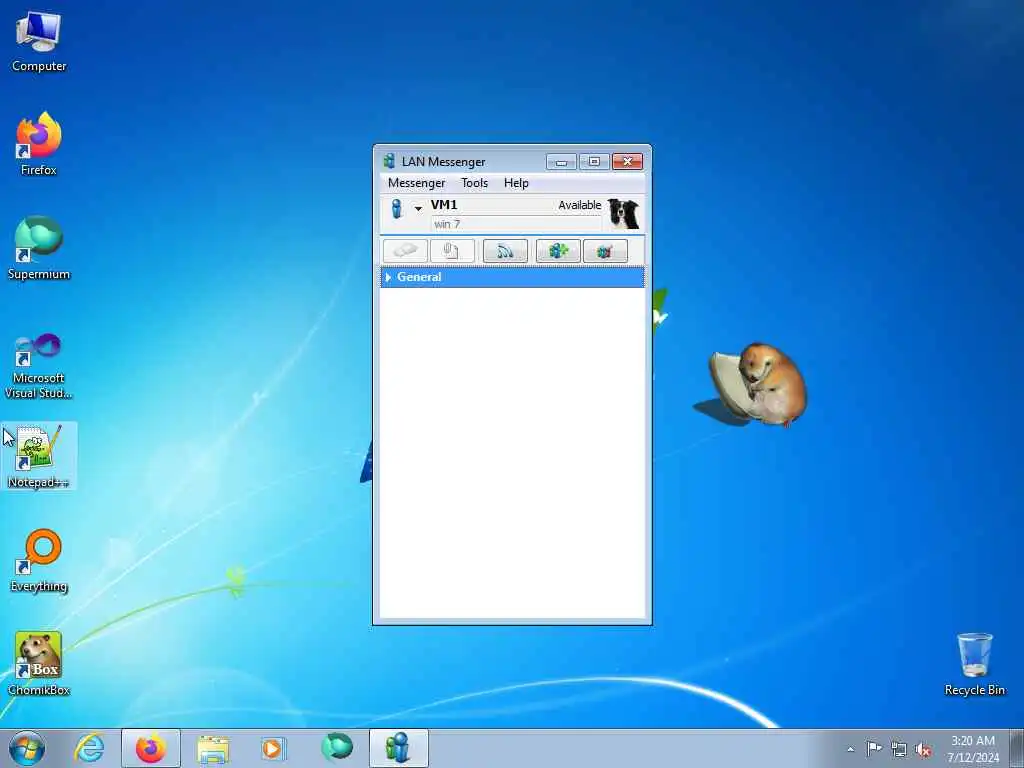
Task: Close the LAN Messenger window
Action: point(628,161)
